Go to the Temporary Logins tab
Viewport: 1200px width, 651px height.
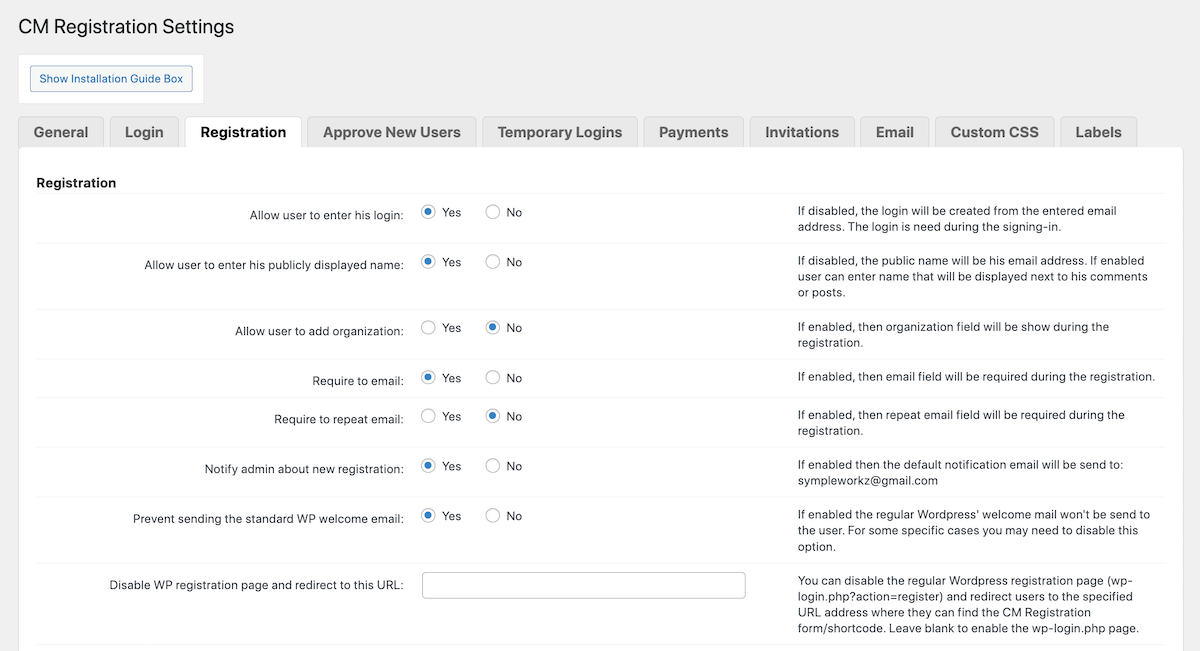click(x=560, y=132)
